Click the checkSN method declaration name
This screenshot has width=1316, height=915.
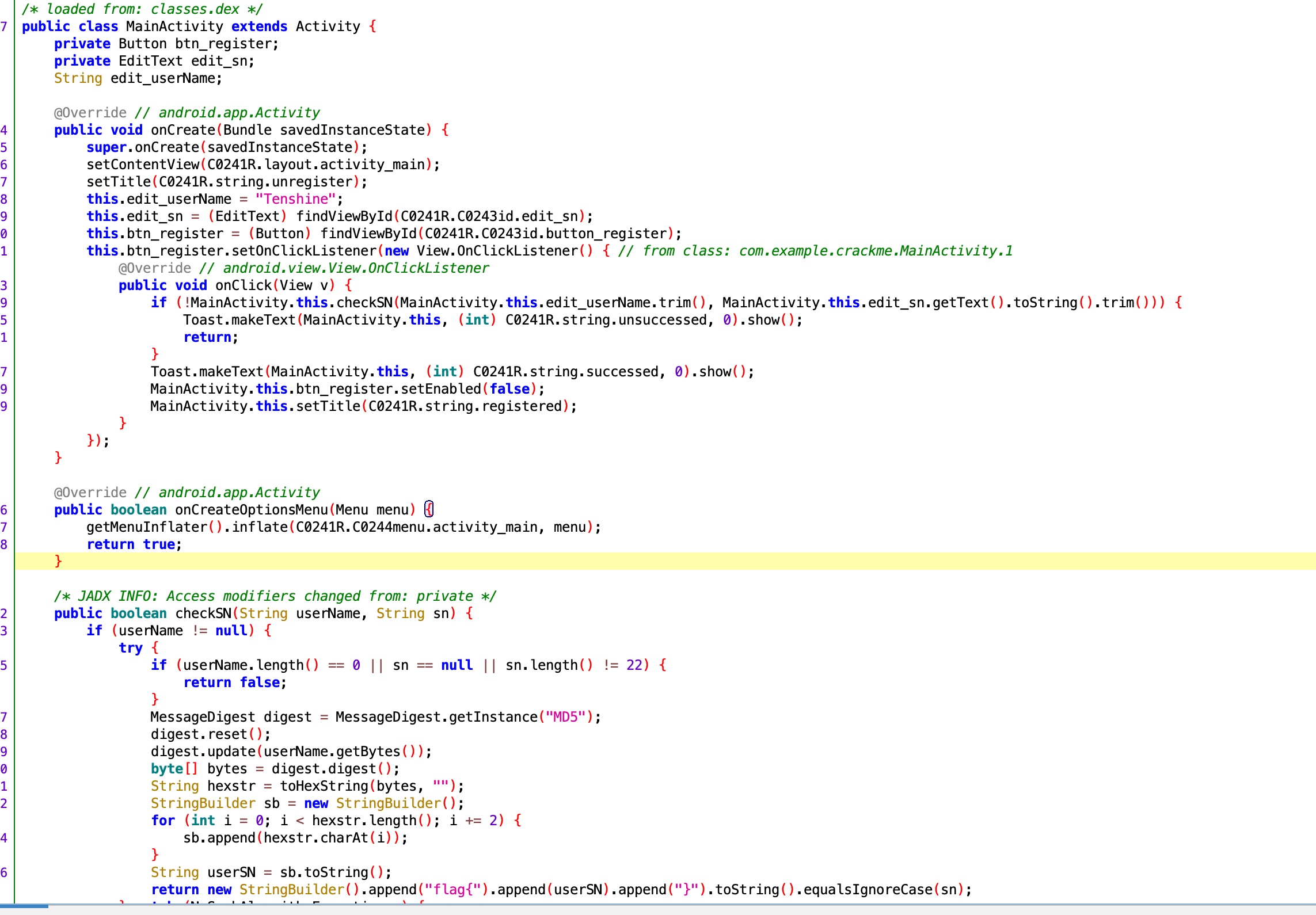[203, 613]
